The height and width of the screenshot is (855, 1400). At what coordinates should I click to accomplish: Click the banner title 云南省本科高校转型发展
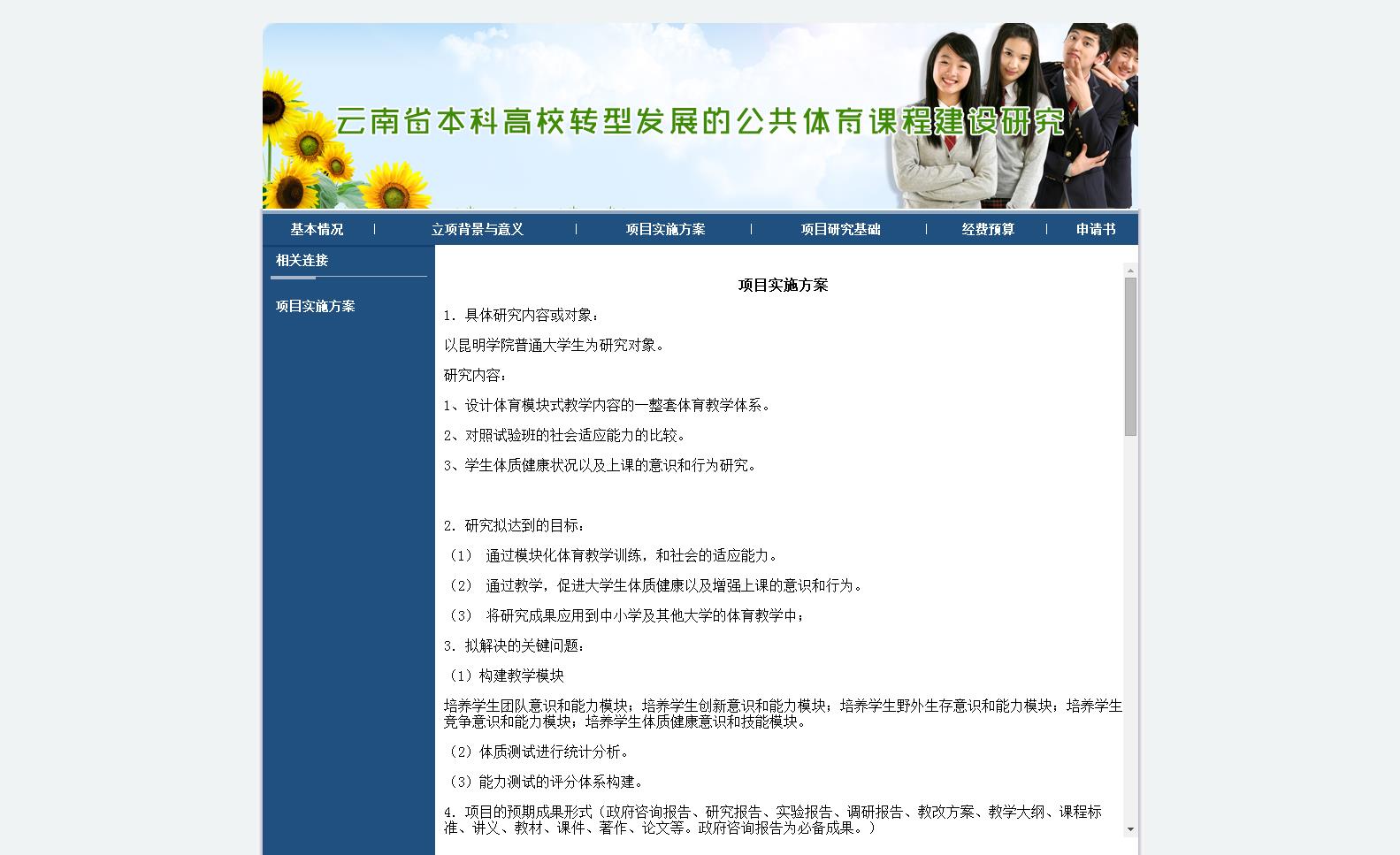[x=699, y=121]
